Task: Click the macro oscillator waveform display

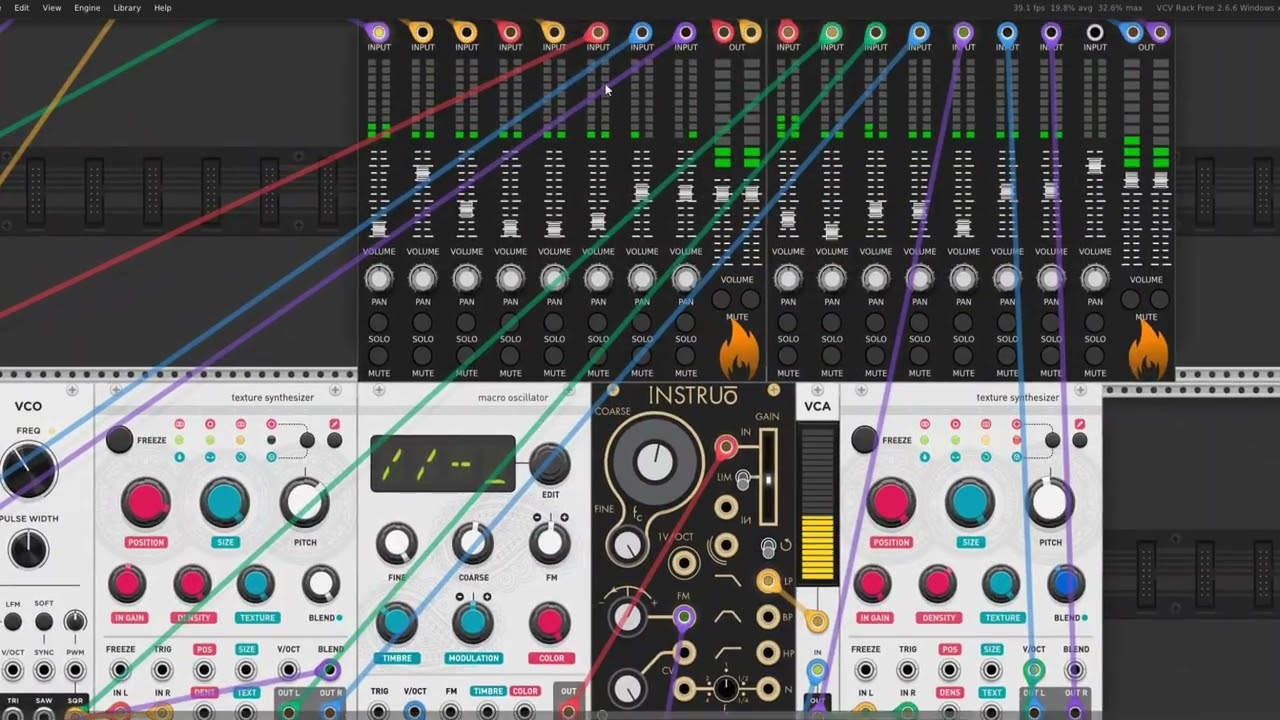Action: [443, 463]
